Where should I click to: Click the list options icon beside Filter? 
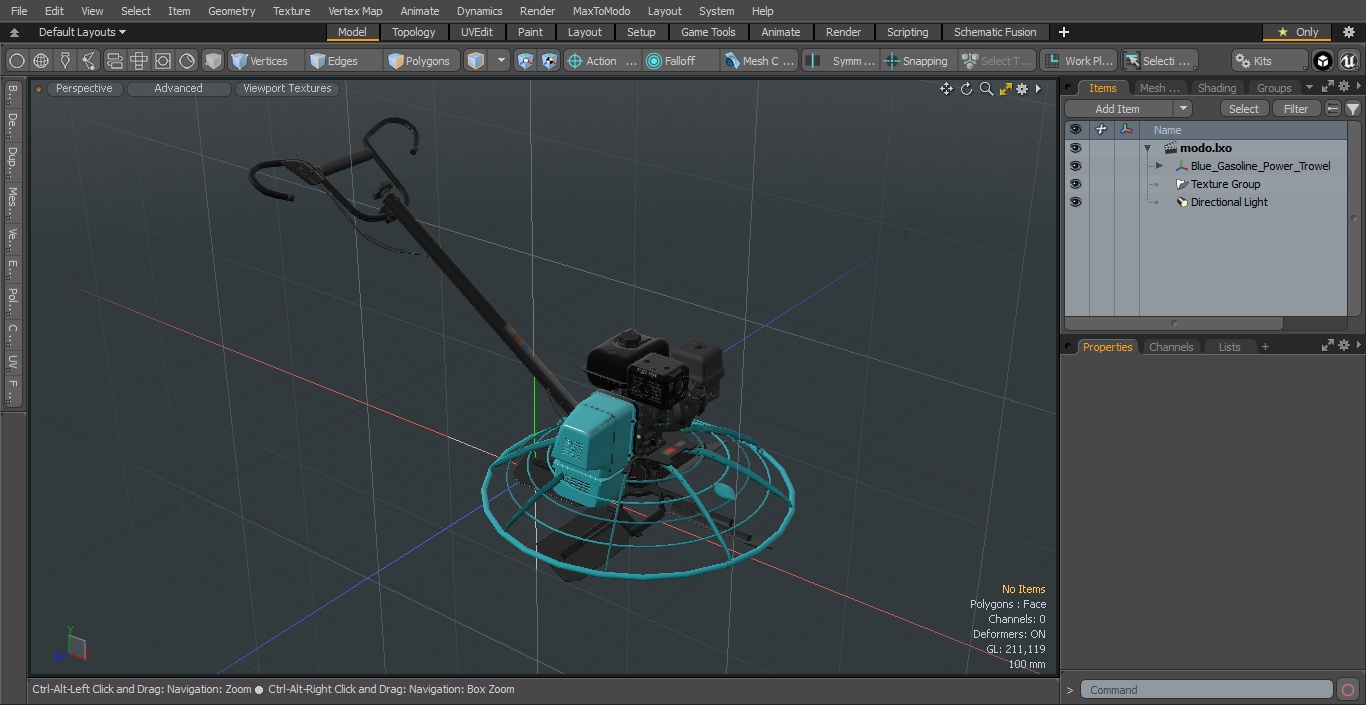coord(1333,109)
